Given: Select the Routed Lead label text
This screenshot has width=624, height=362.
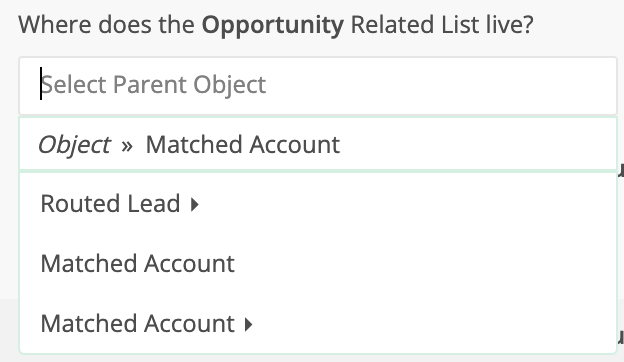Looking at the screenshot, I should point(110,204).
